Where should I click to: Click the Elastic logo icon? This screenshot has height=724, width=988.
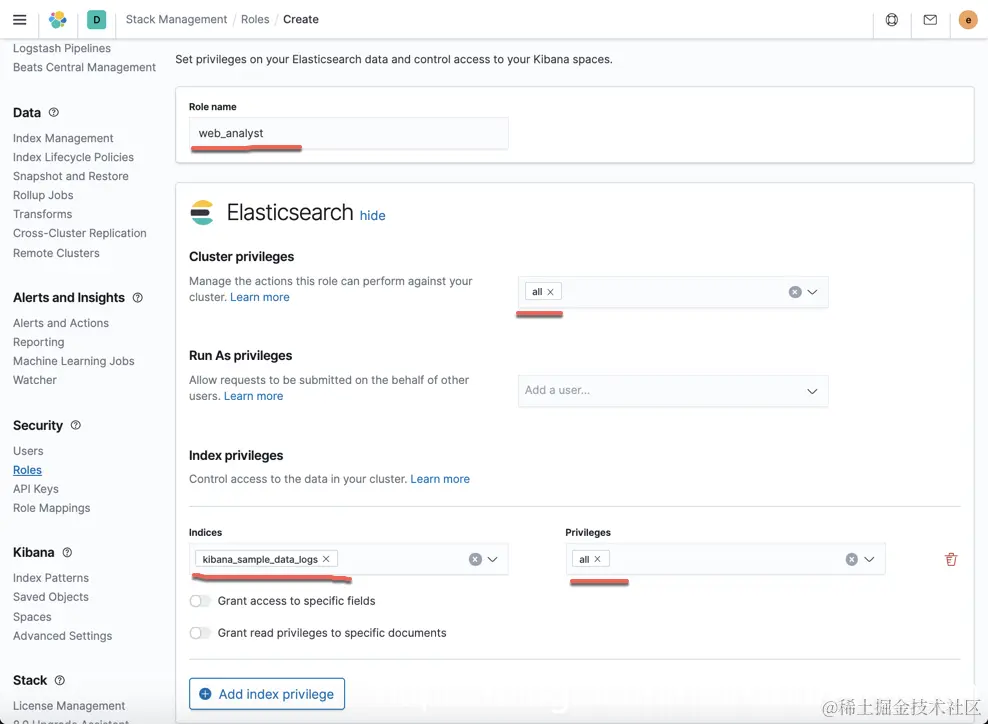(x=58, y=20)
